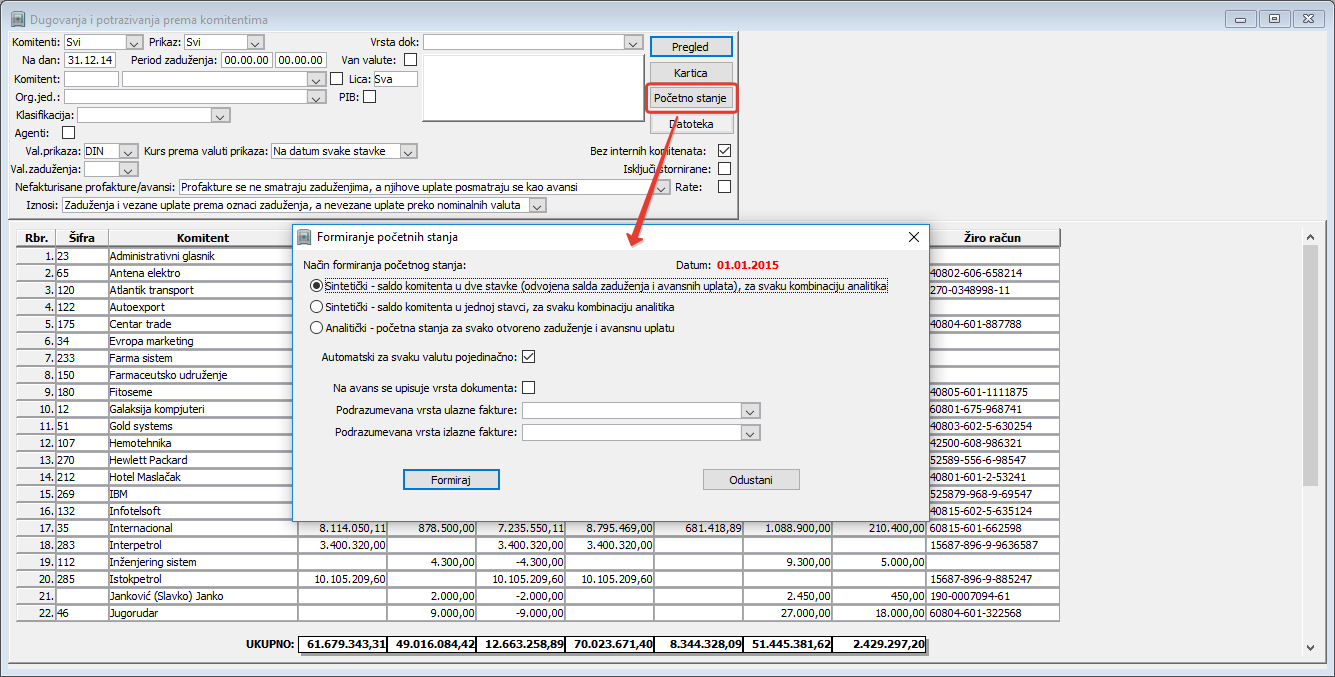Viewport: 1335px width, 677px height.
Task: Toggle the Van valute checkbox
Action: point(410,60)
